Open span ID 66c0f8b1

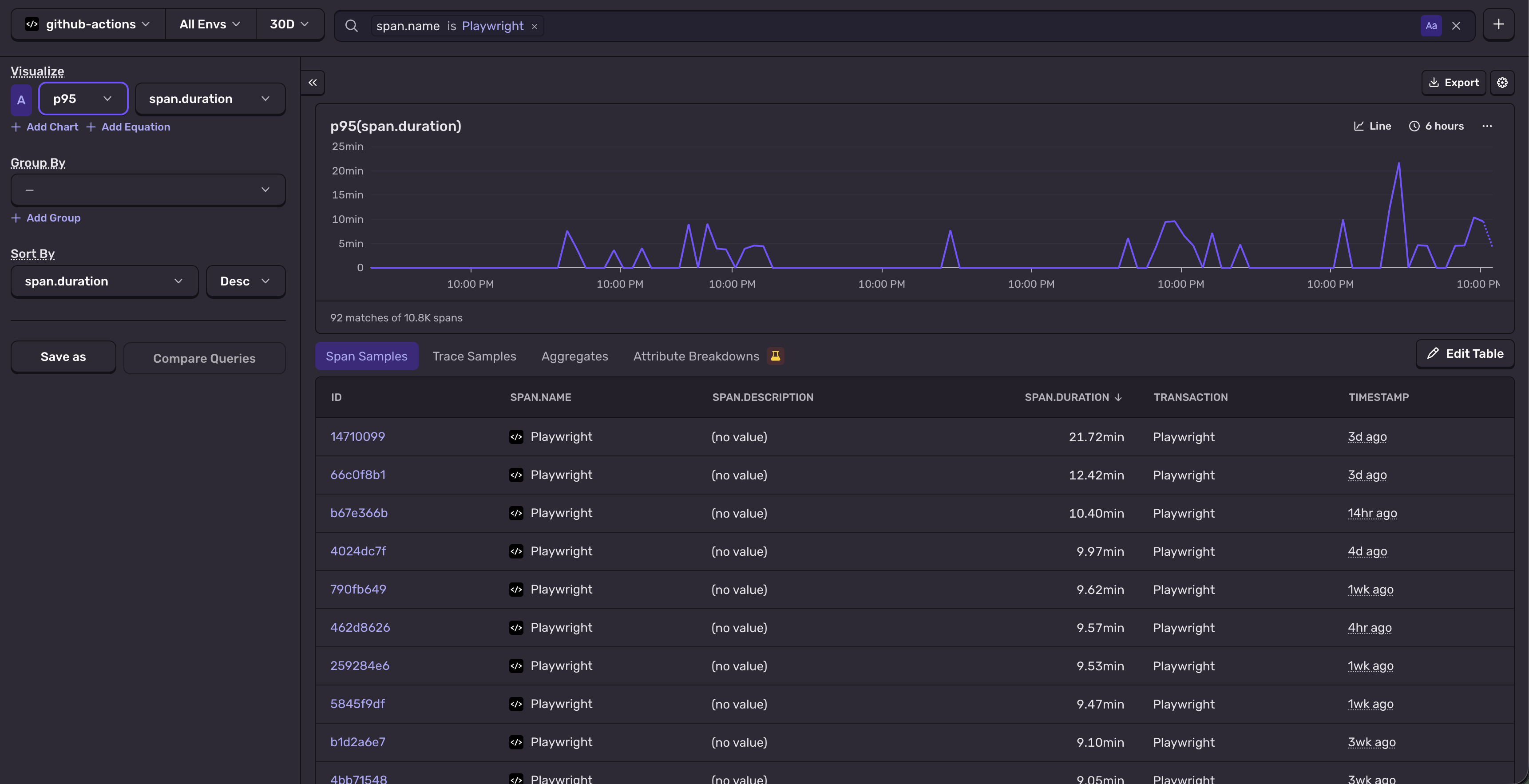(x=358, y=475)
